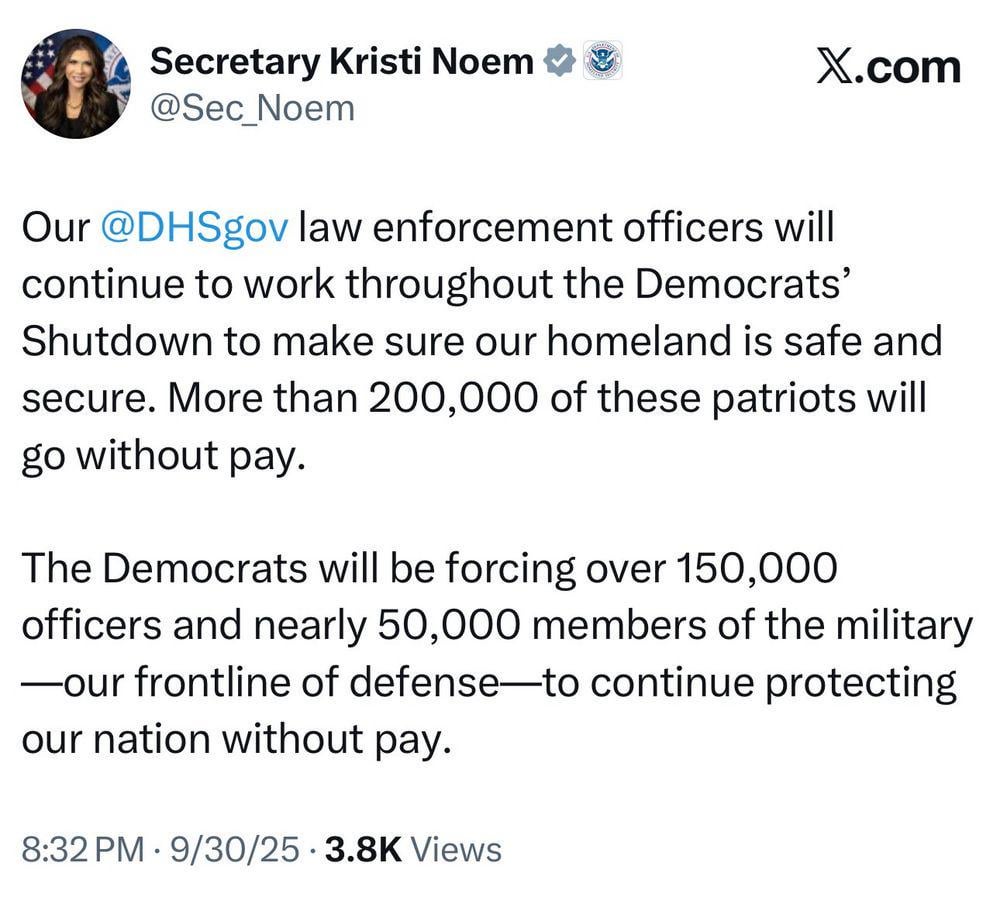Image resolution: width=1000 pixels, height=905 pixels.
Task: Open Secretary Kristi Noem's profile picture
Action: [x=76, y=83]
